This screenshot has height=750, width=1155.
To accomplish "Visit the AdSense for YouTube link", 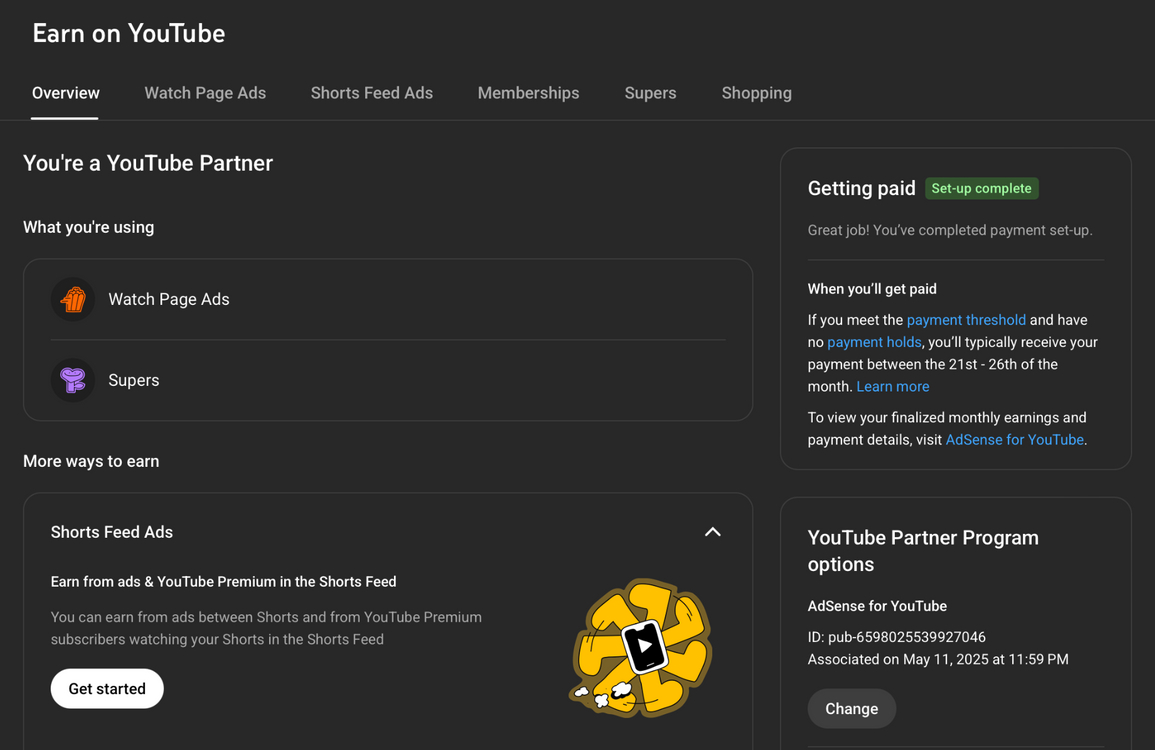I will point(1014,440).
